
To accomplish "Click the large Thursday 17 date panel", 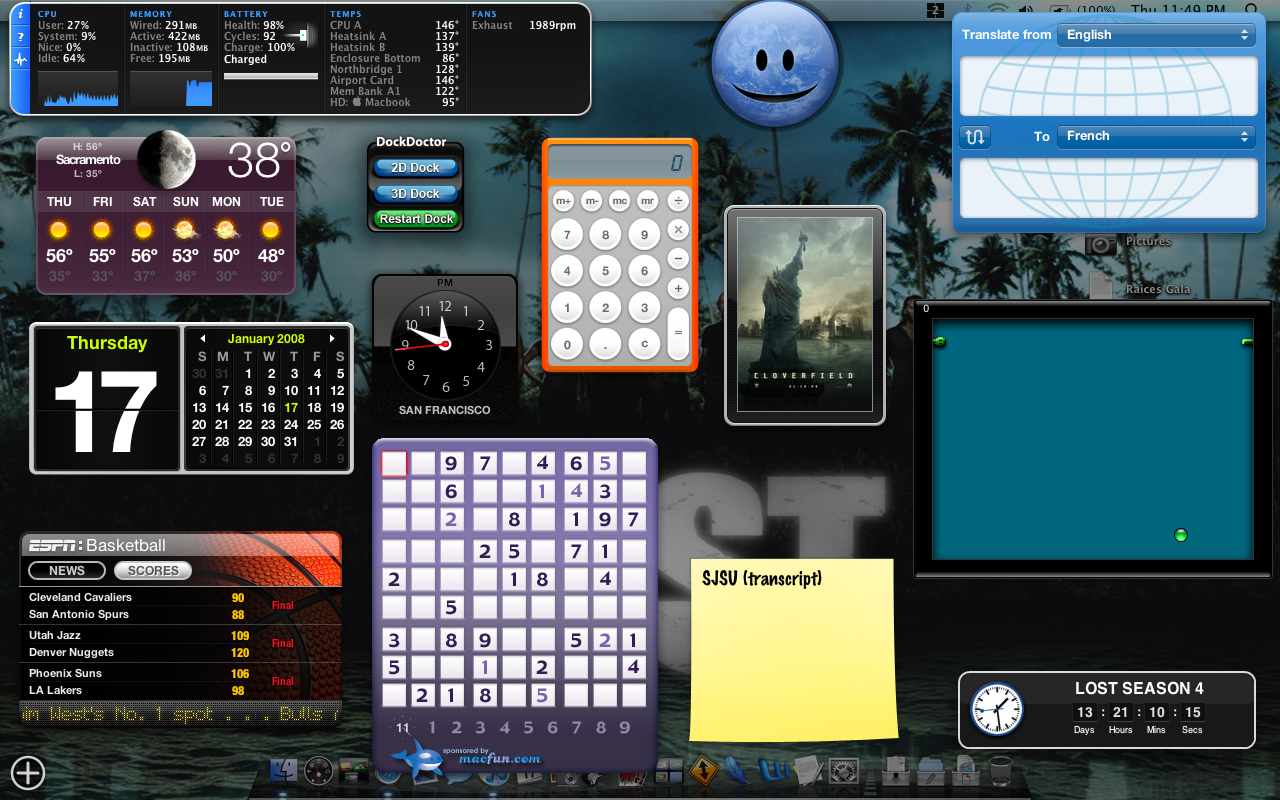I will [x=107, y=398].
